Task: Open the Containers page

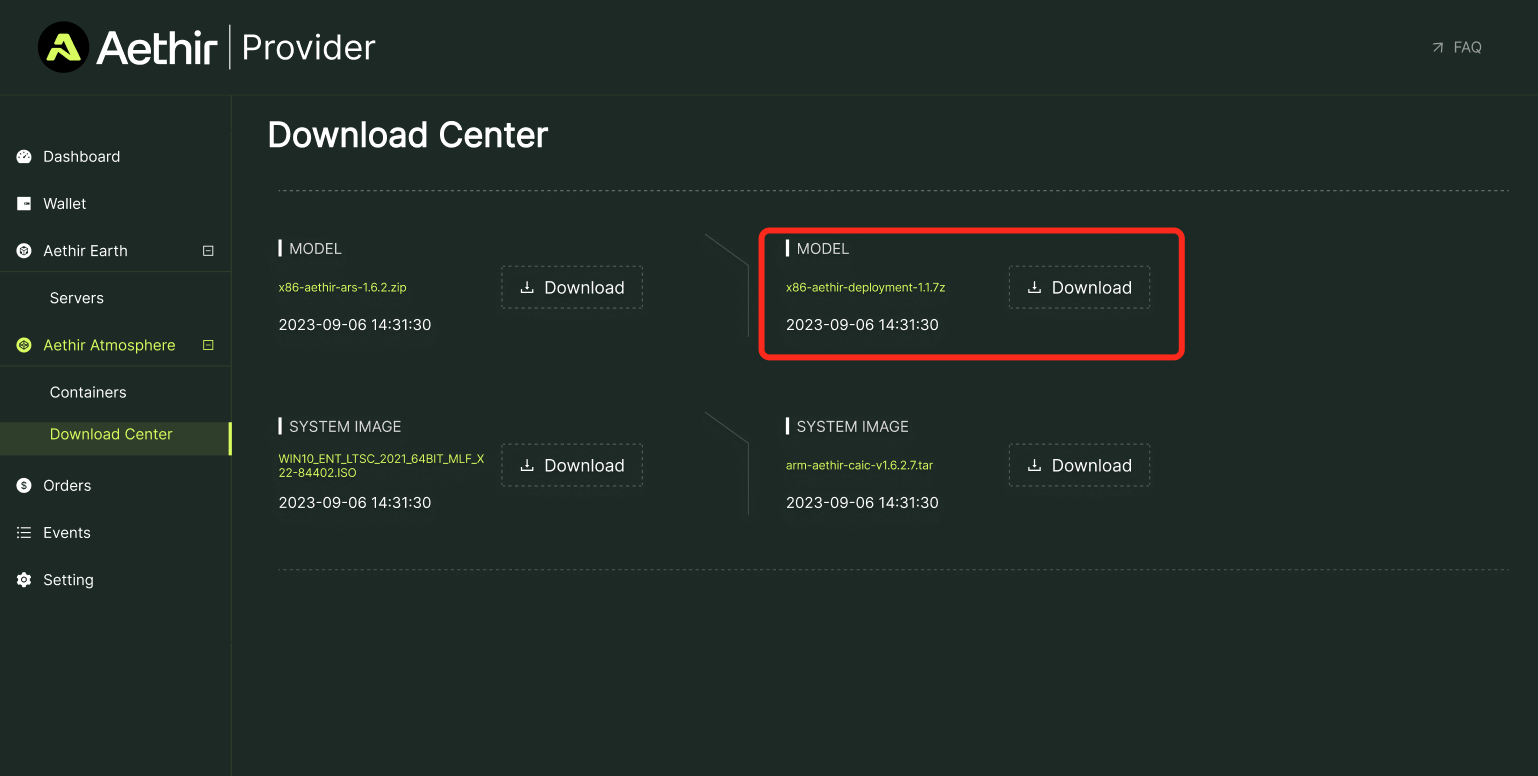Action: pos(88,392)
